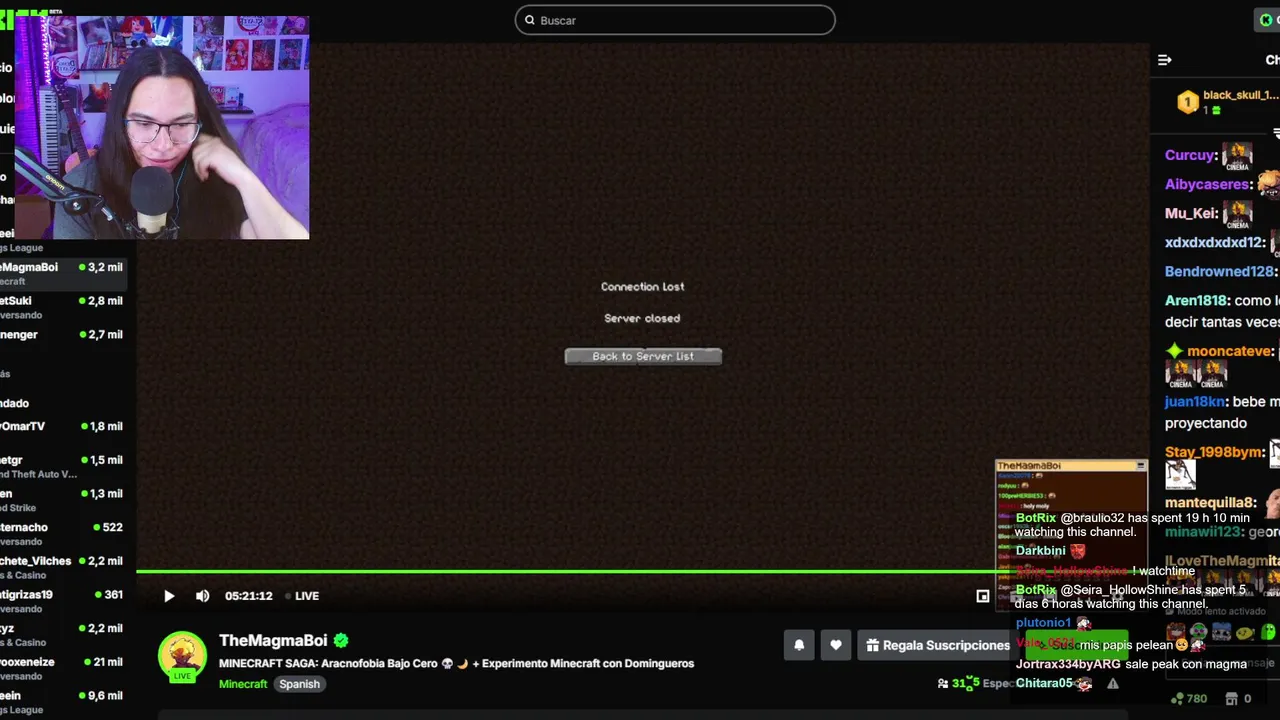This screenshot has height=720, width=1280.
Task: Click the Buscar search field
Action: pos(675,20)
